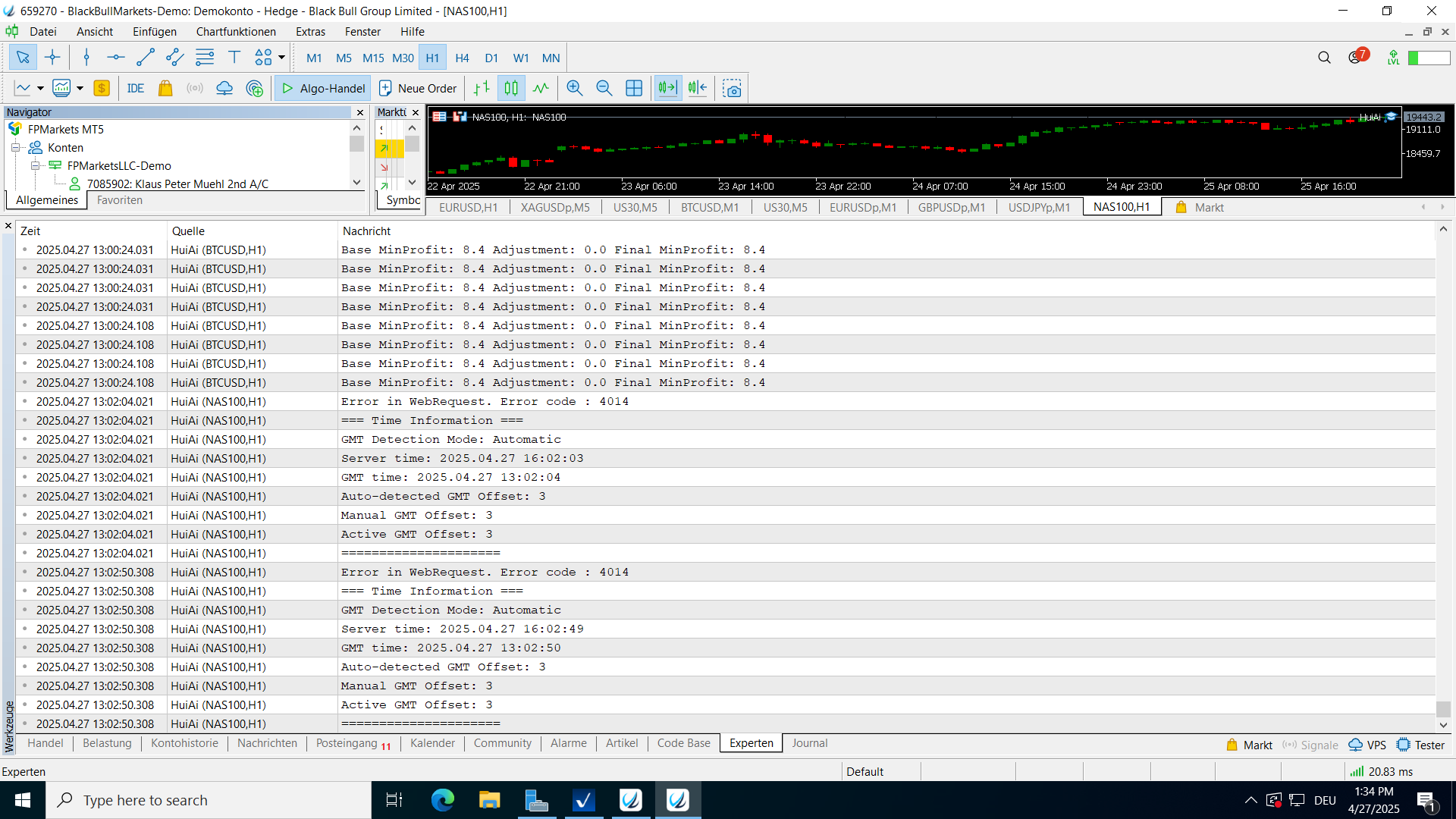Screen dimensions: 1456x819
Task: Open the chart type dropdown arrow
Action: click(40, 89)
